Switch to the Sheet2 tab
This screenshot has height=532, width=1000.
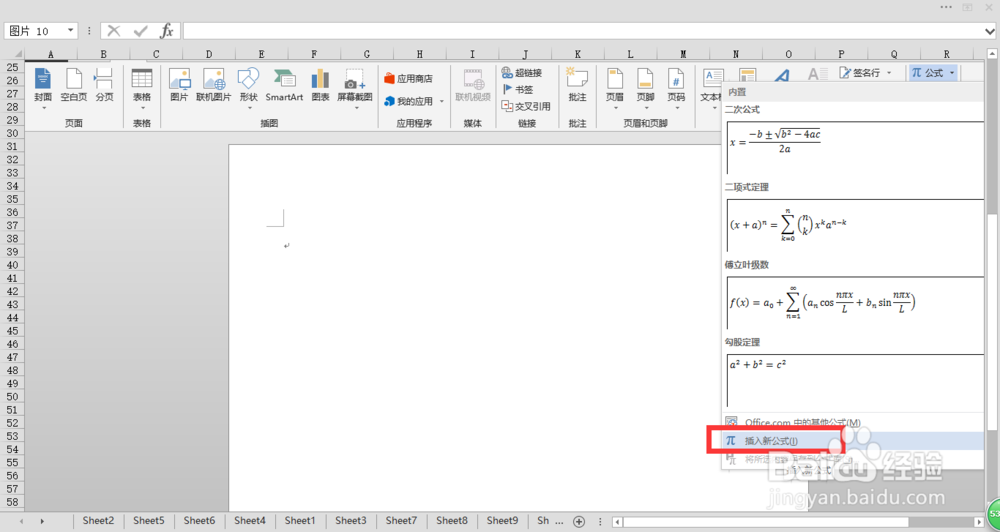98,521
